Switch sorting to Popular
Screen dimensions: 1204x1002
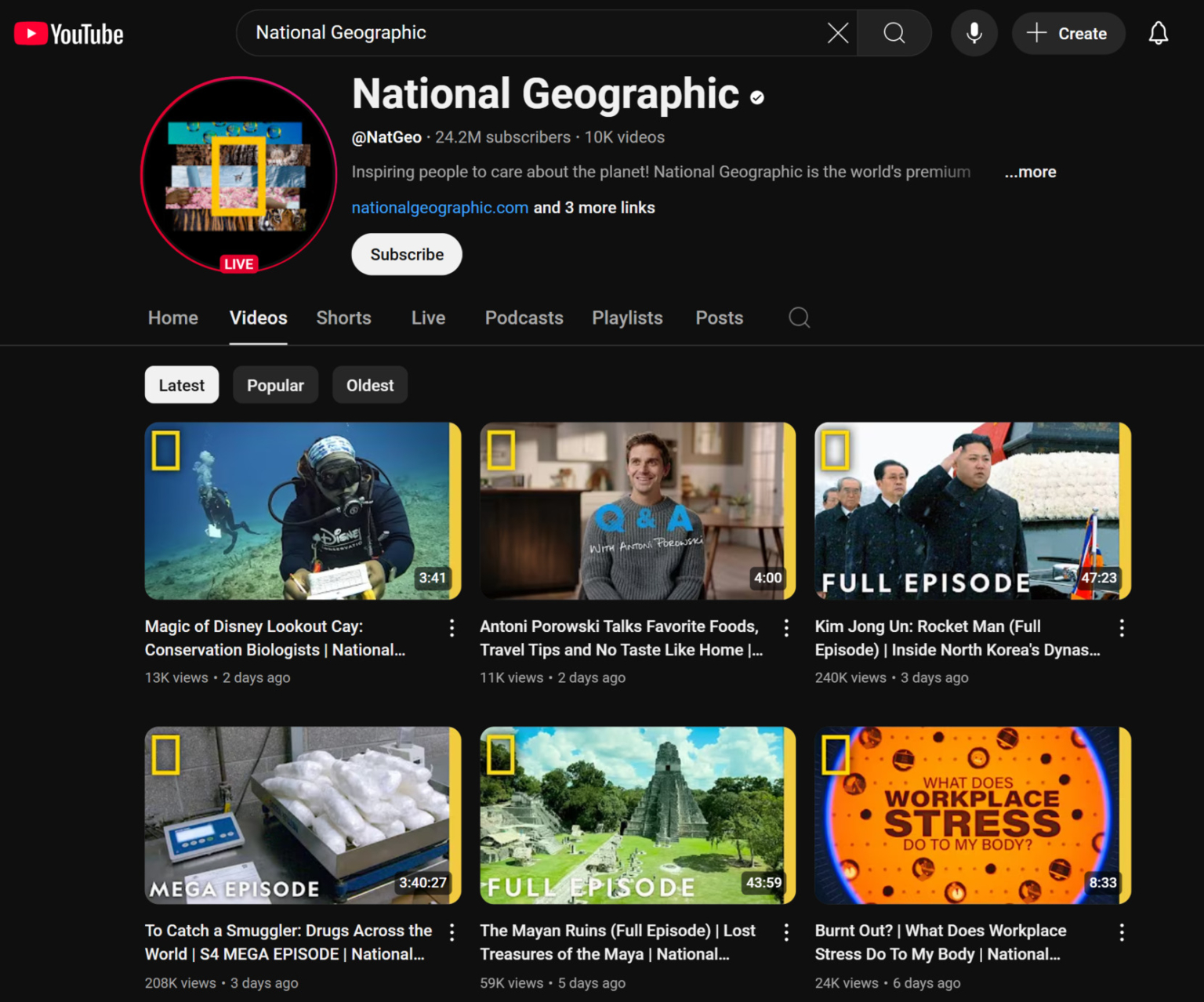pos(275,384)
